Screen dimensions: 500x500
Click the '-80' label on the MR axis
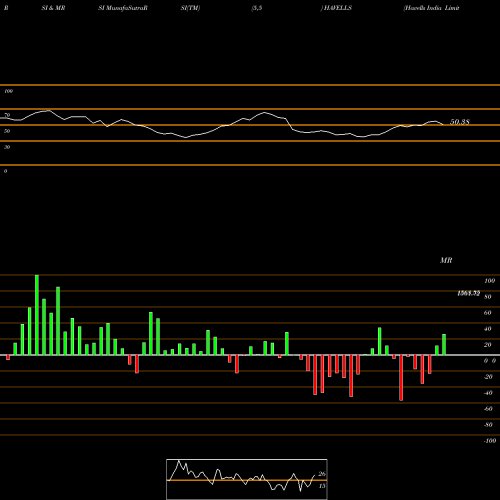click(488, 425)
